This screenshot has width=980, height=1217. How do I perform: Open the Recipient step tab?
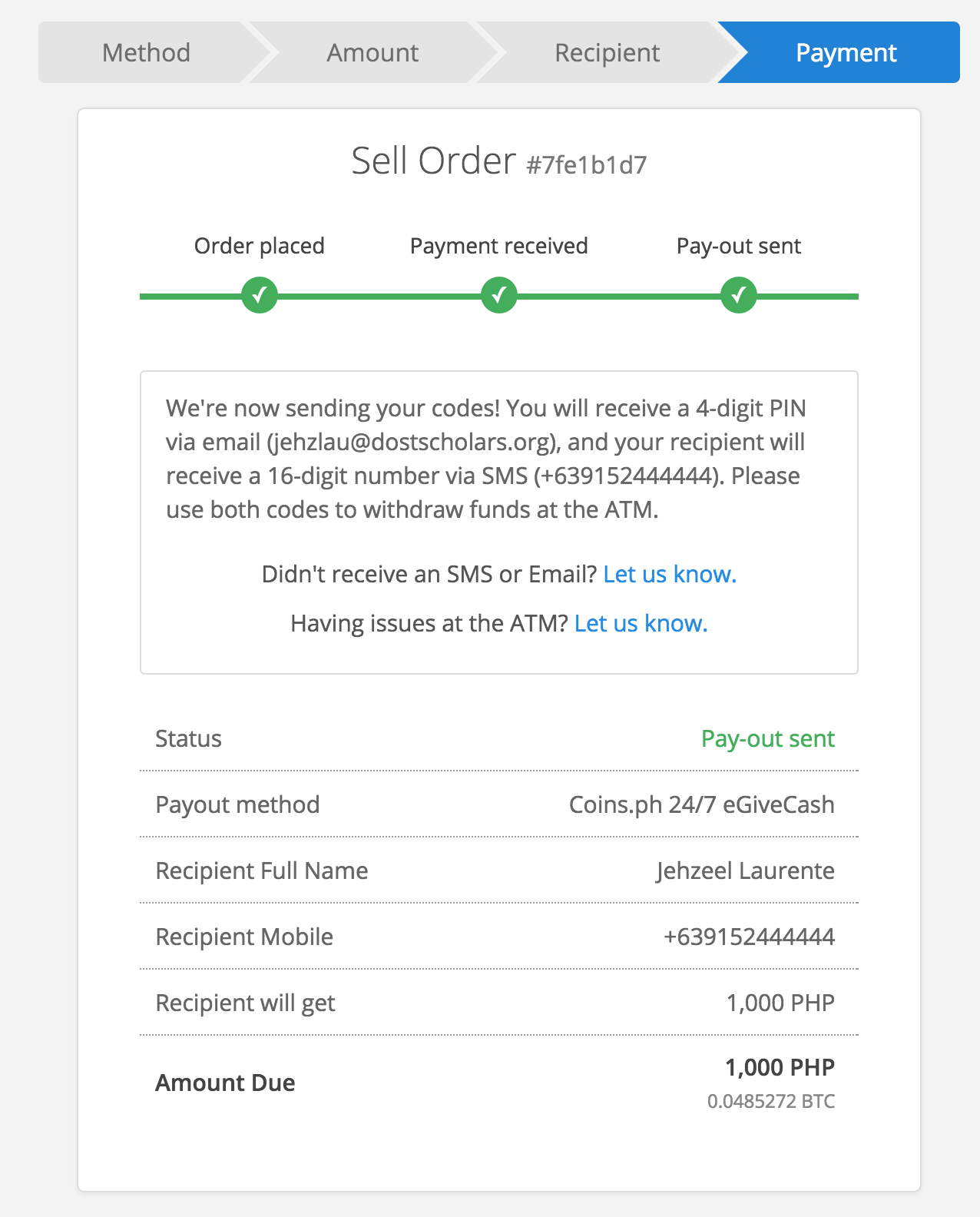(607, 52)
